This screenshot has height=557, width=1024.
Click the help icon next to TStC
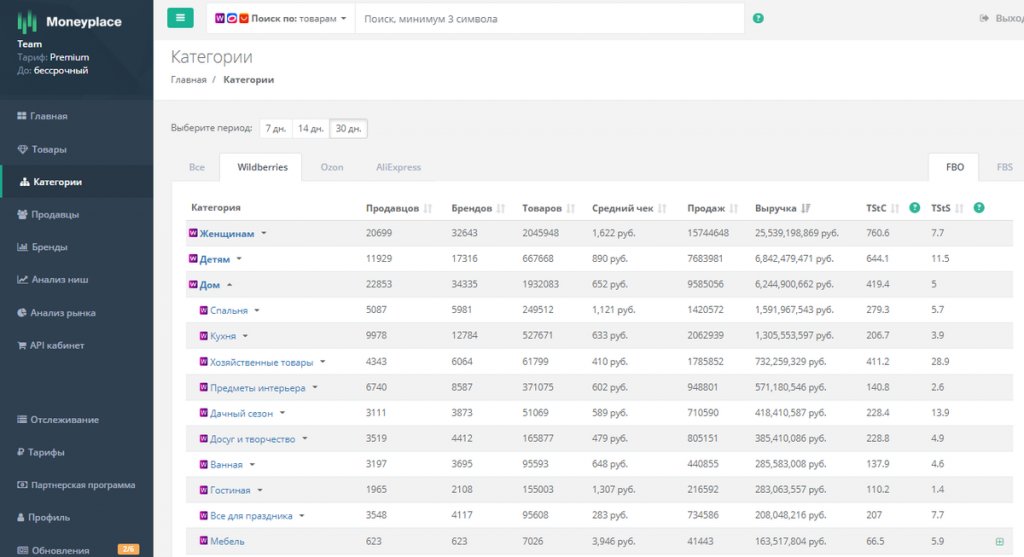pyautogui.click(x=914, y=208)
